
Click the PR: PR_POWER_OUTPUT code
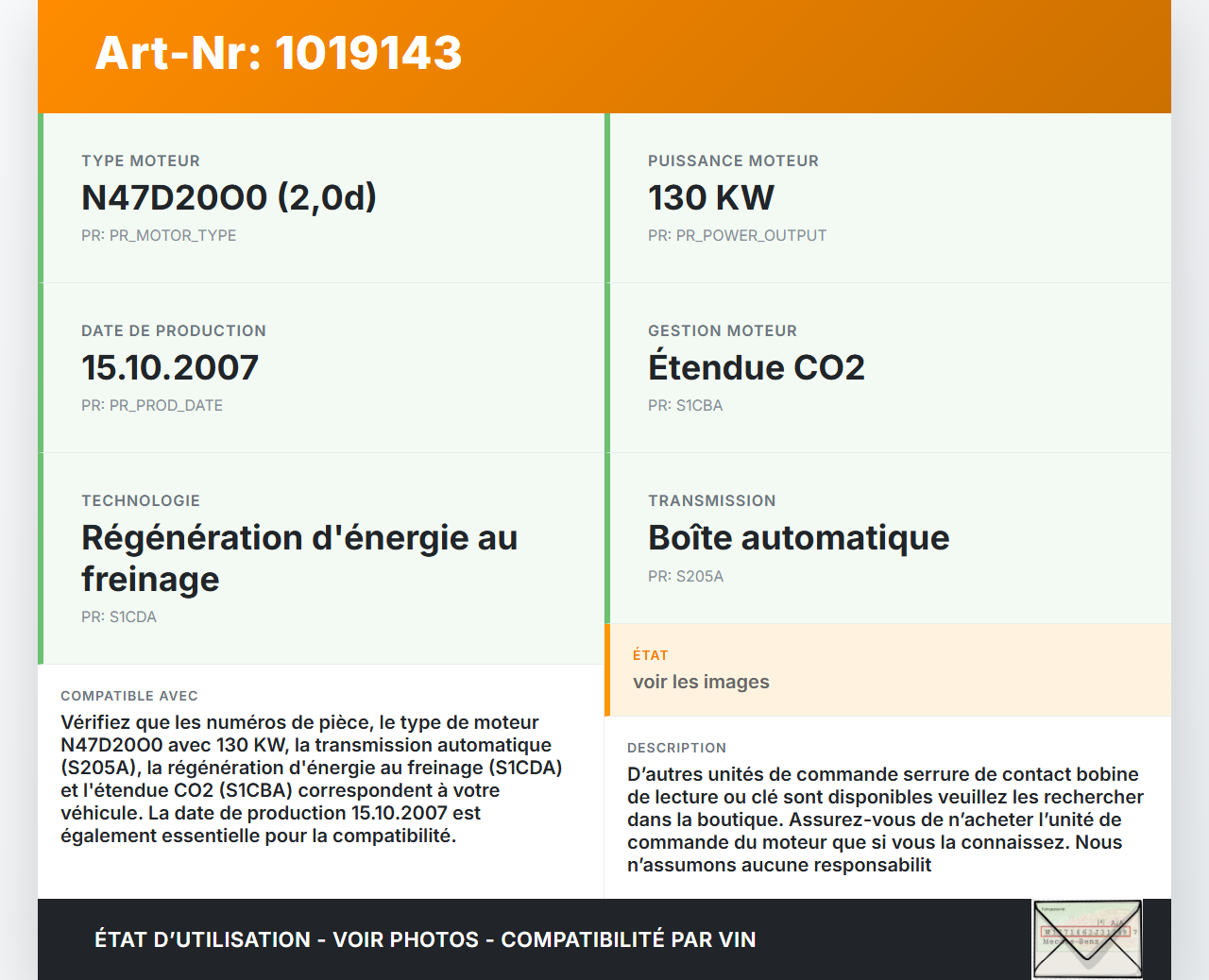(x=737, y=235)
